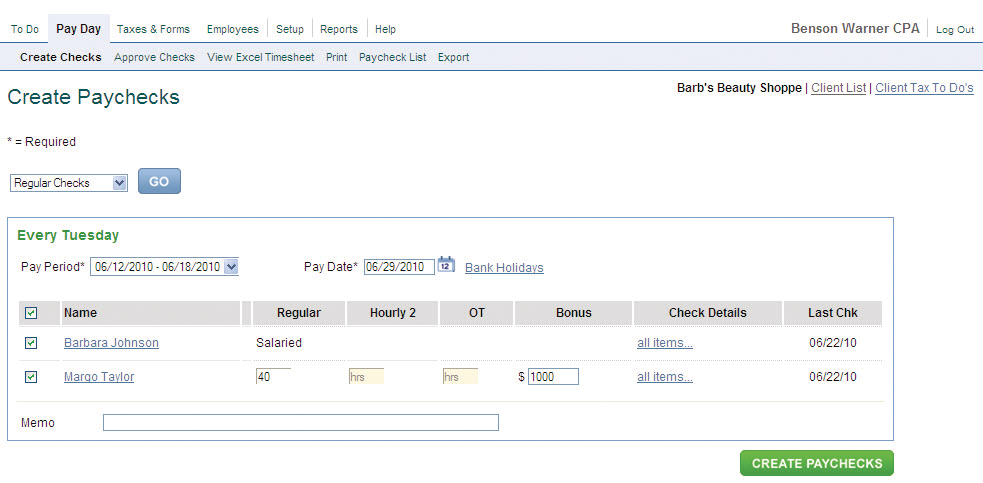Expand the Regular Checks dropdown
The height and width of the screenshot is (483, 983).
point(69,183)
